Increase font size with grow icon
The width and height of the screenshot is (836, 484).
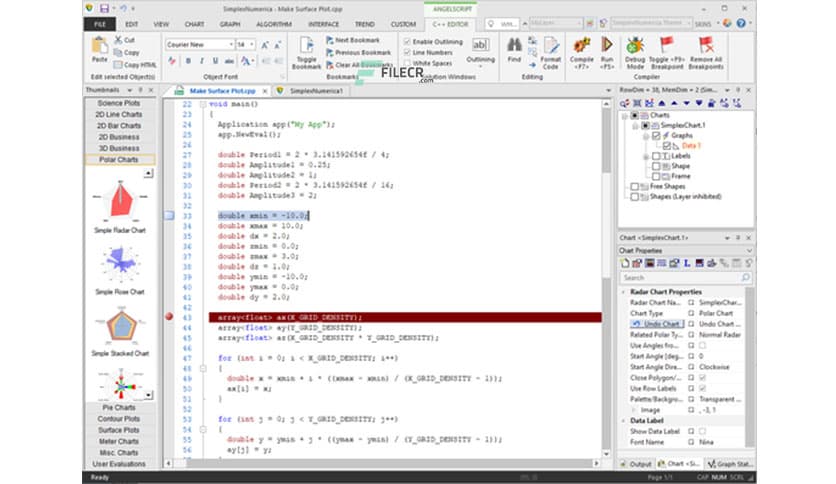264,45
